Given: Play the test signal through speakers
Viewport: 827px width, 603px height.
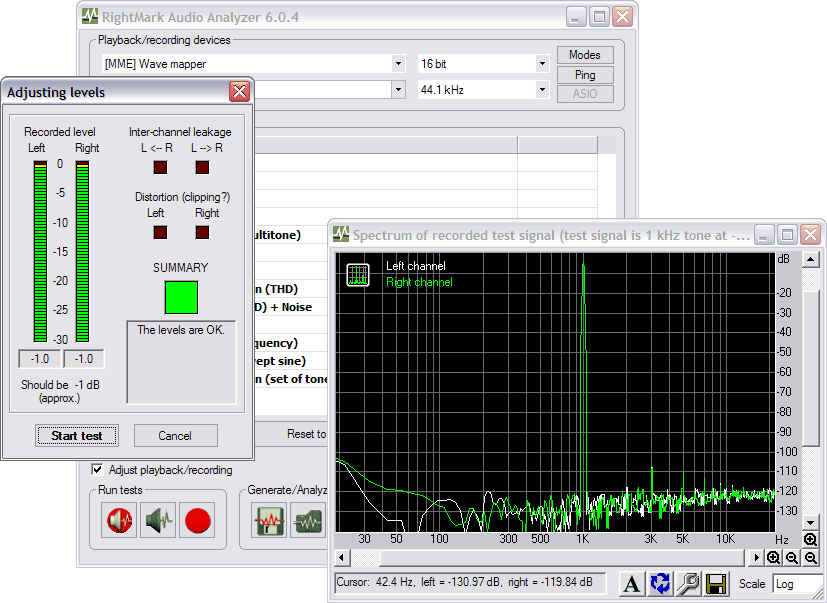Looking at the screenshot, I should pos(158,520).
